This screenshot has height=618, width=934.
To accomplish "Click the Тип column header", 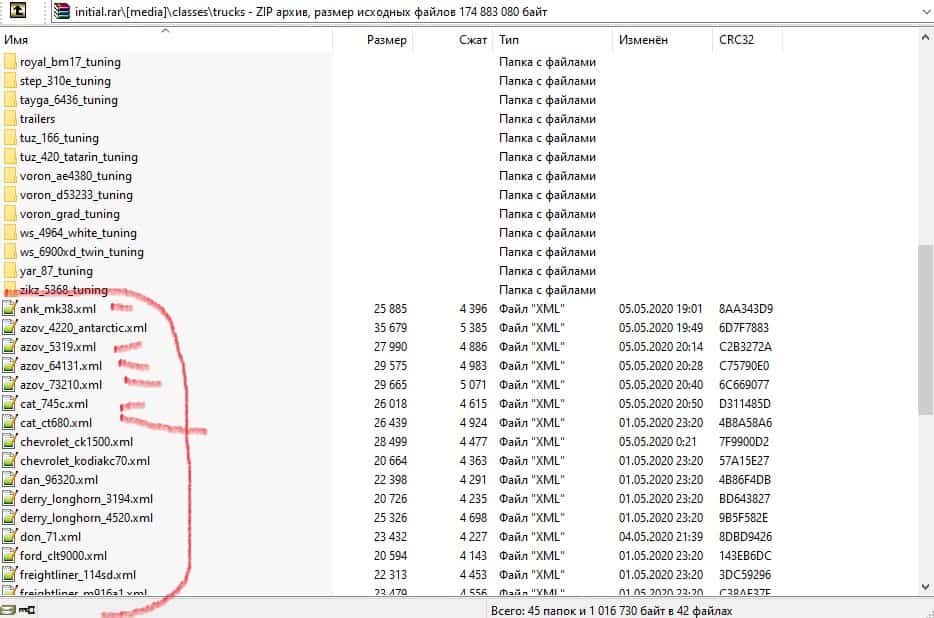I will click(510, 40).
